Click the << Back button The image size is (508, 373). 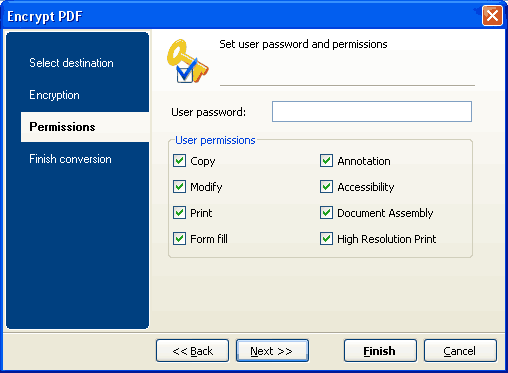pos(192,351)
